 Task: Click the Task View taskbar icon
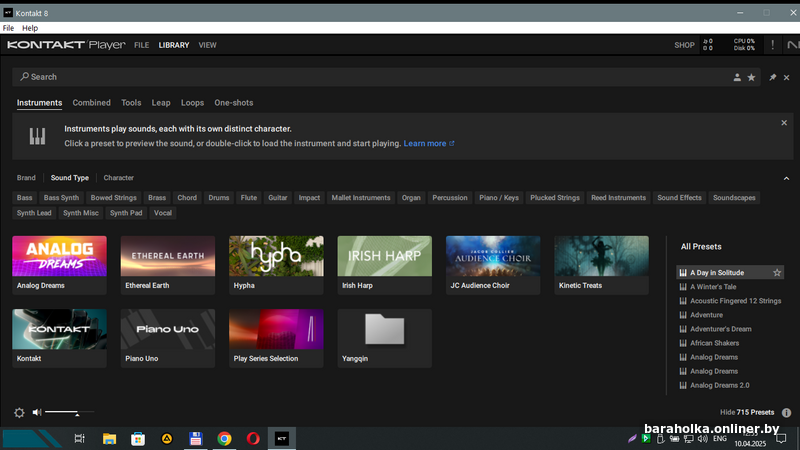click(80, 439)
